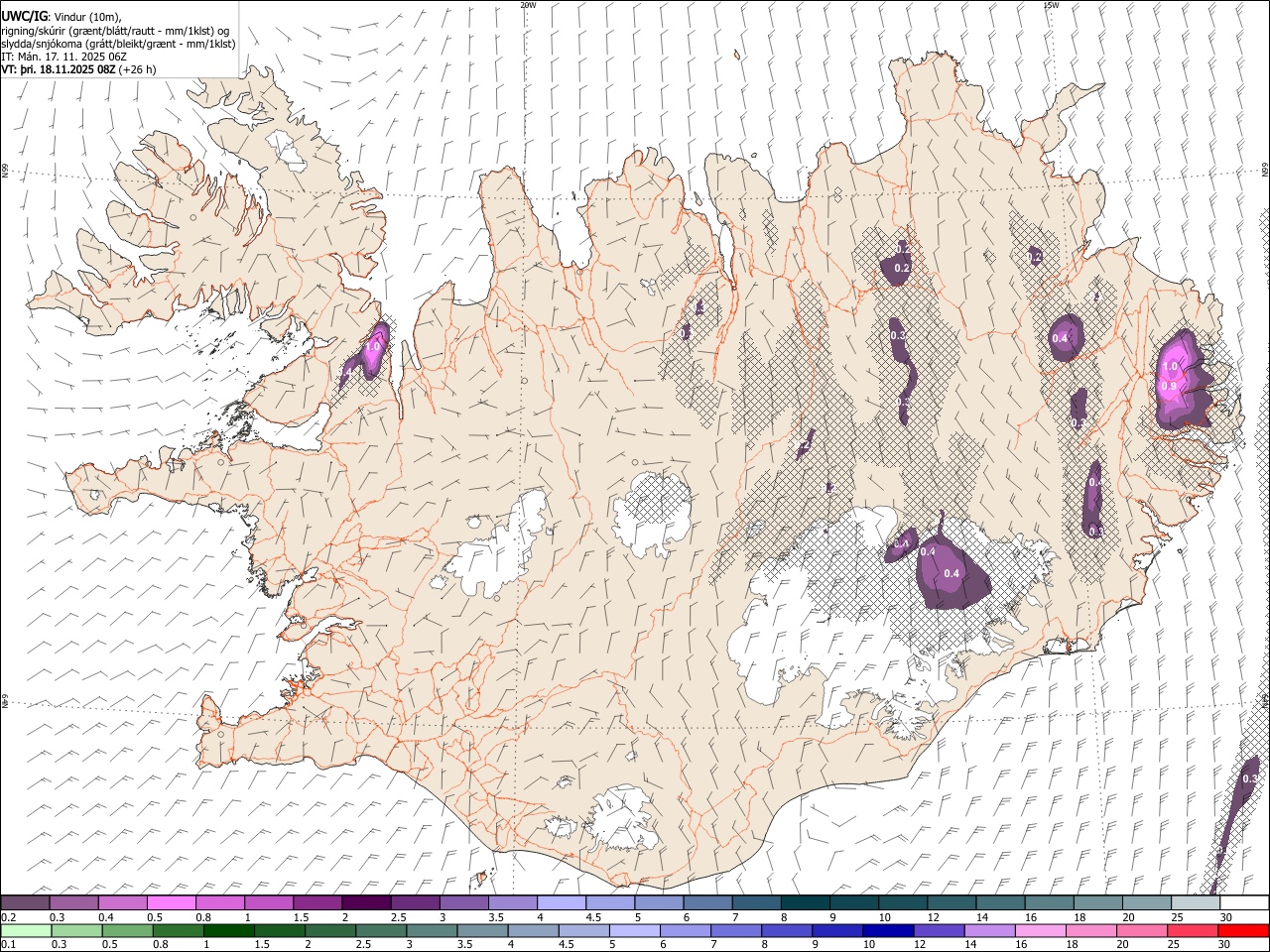This screenshot has height=952, width=1270.
Task: Click the 1.0 value in the east coast pink snow area
Action: point(1170,366)
